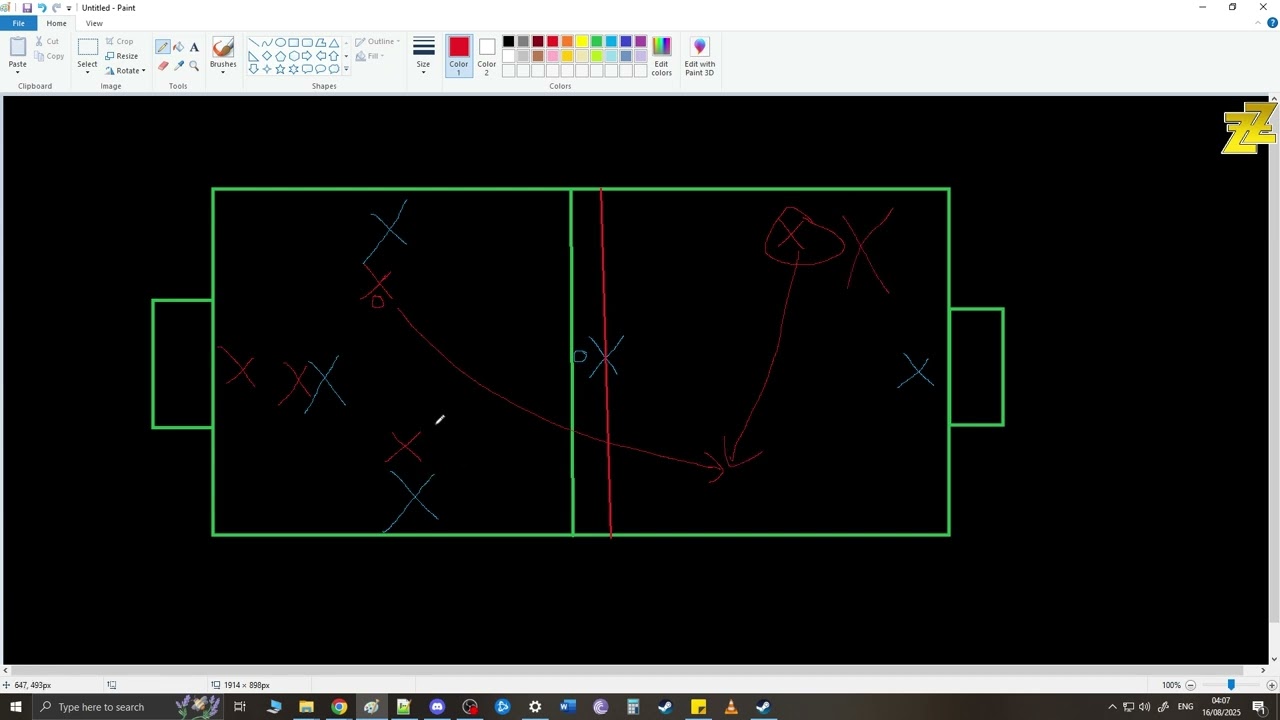Open Edit colors dialog

tap(661, 57)
